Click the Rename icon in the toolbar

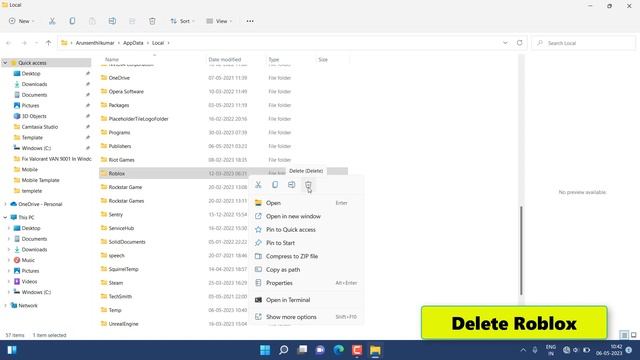(112, 21)
